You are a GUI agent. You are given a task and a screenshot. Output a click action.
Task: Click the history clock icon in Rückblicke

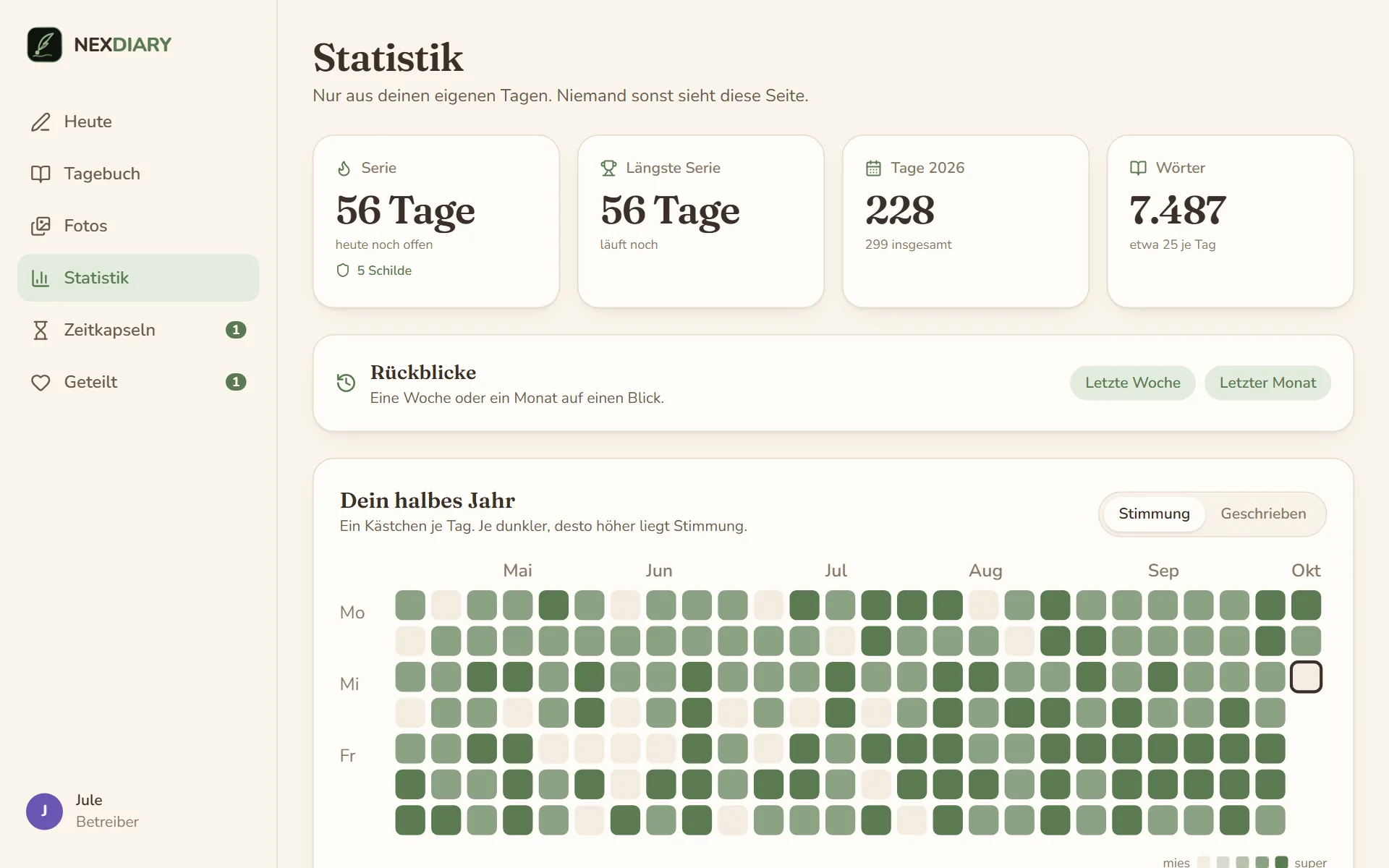346,383
